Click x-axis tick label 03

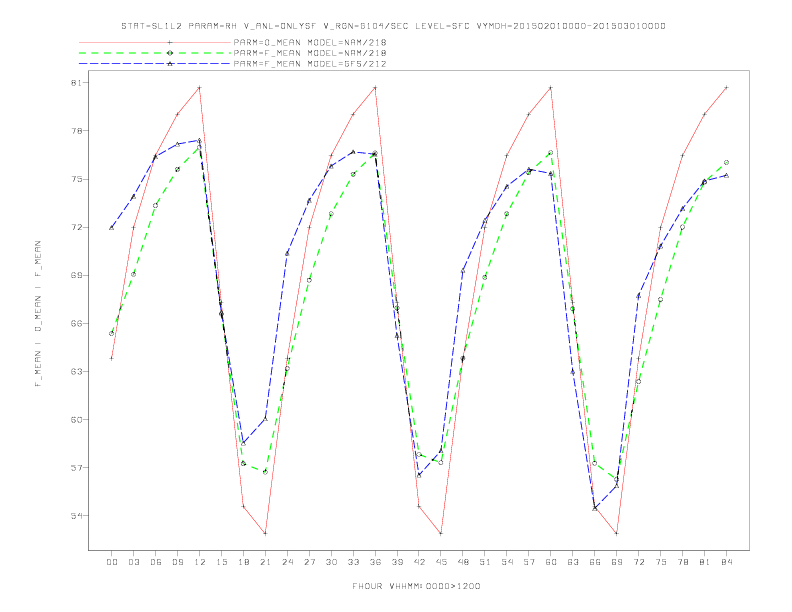[133, 562]
